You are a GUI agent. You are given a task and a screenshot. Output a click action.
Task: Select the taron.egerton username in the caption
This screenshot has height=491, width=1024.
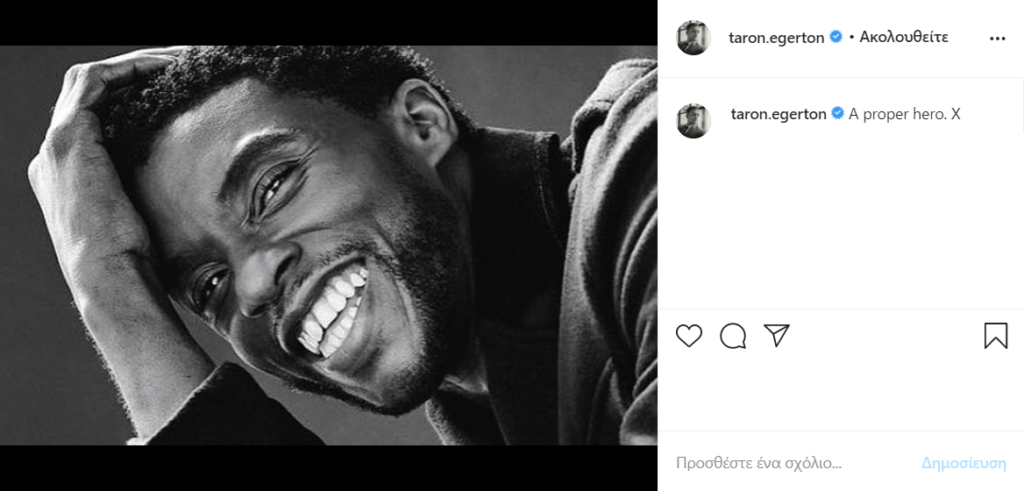click(778, 114)
